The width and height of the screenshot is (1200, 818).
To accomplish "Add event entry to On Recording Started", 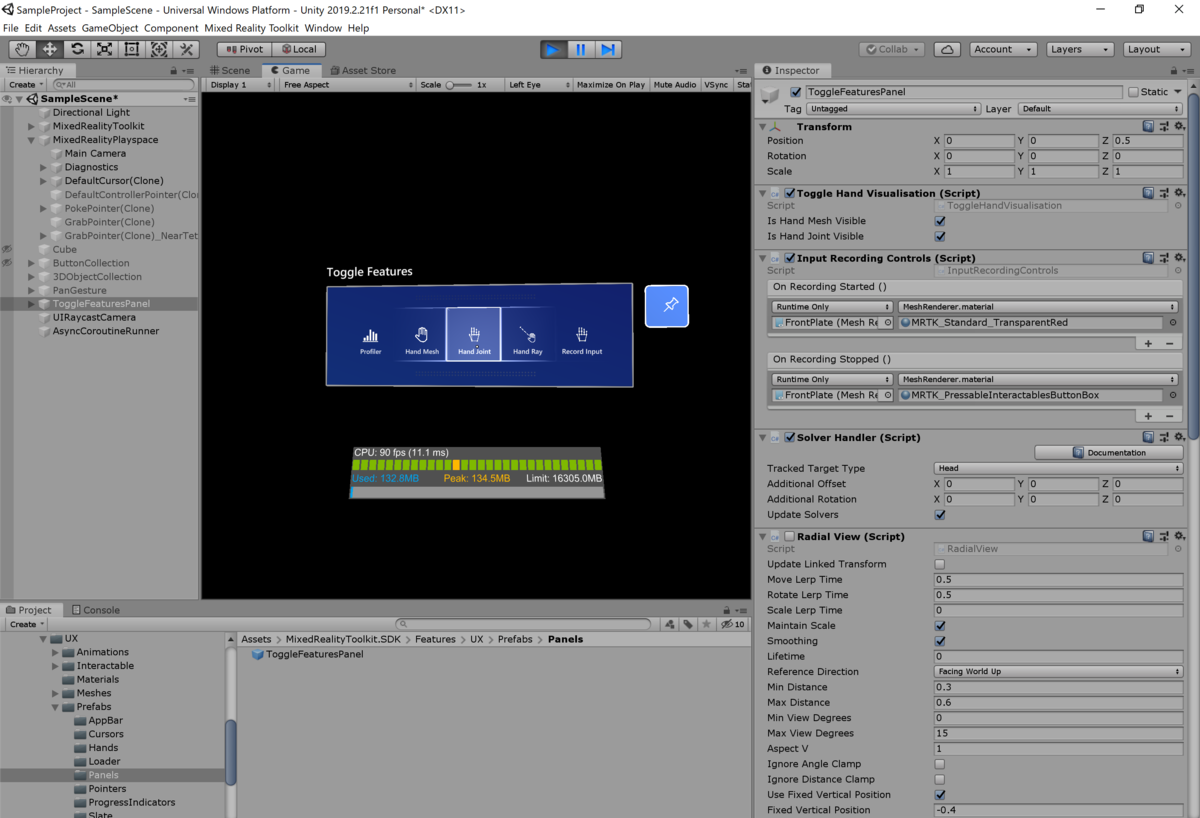I will point(1148,343).
